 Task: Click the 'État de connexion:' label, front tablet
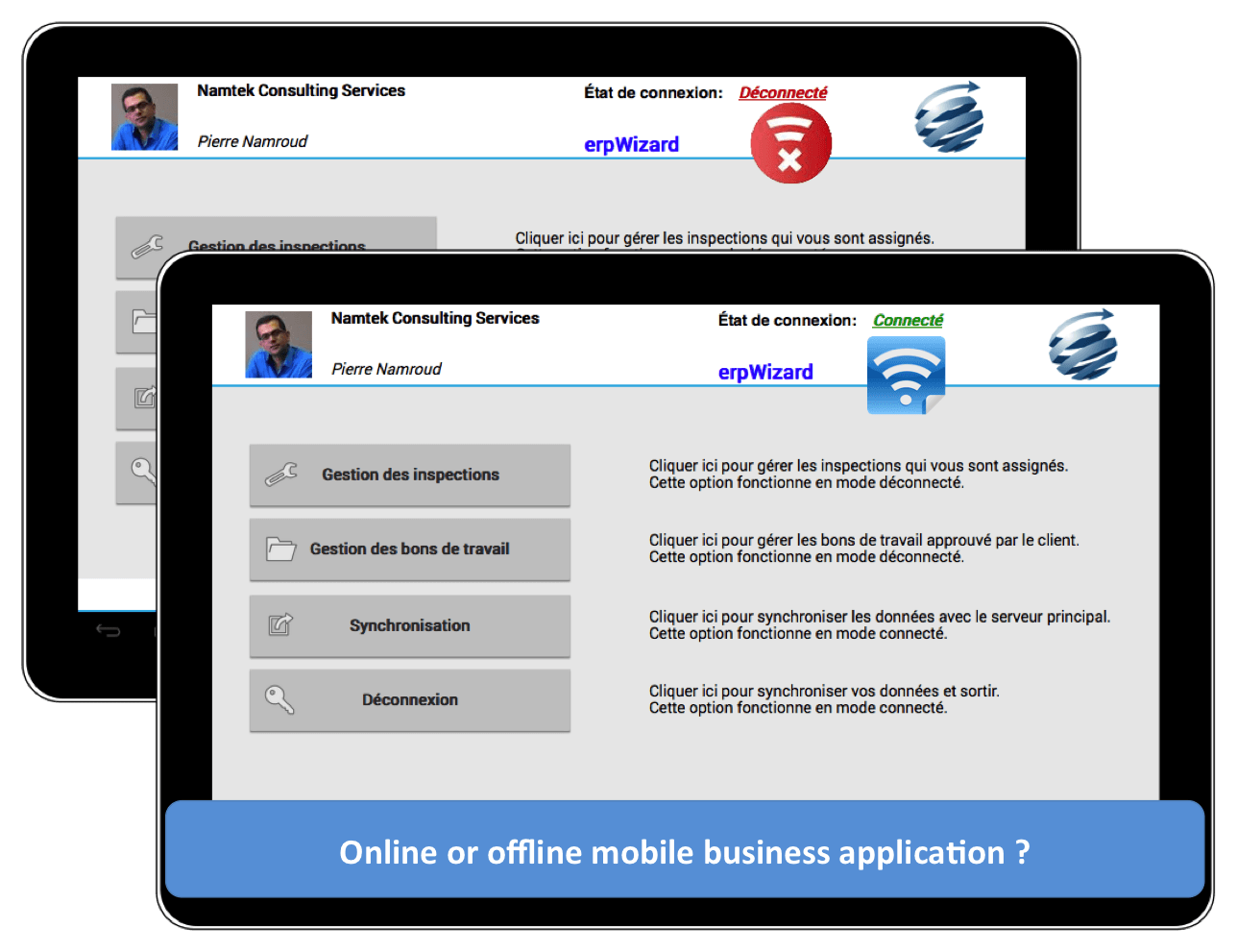(788, 320)
